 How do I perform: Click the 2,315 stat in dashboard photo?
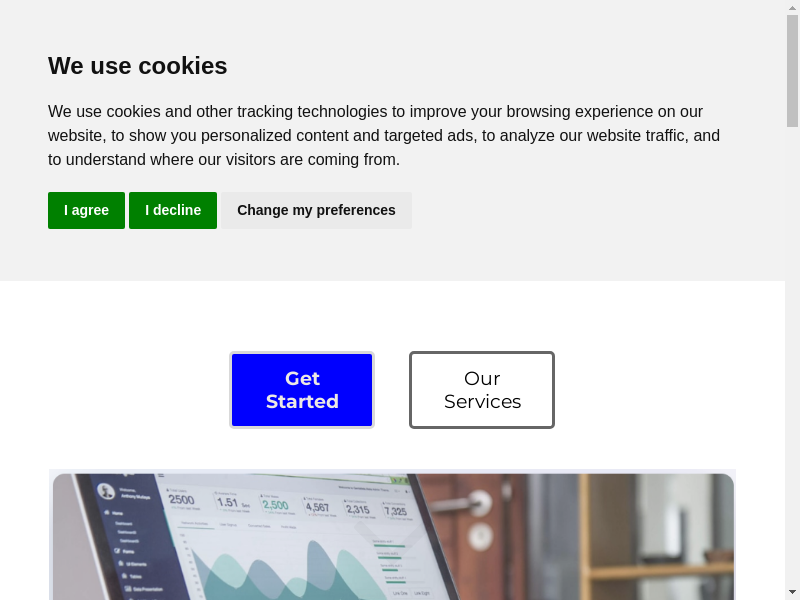pyautogui.click(x=358, y=509)
